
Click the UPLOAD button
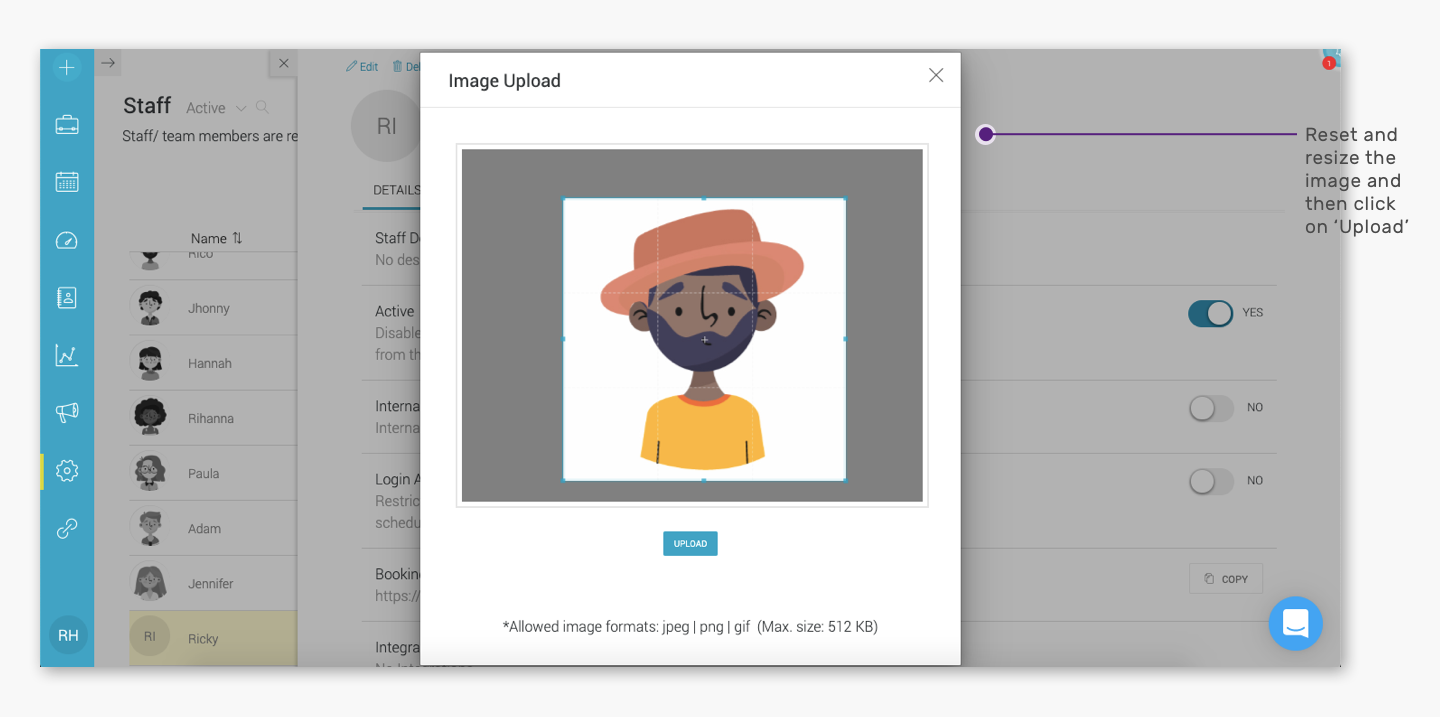[690, 544]
